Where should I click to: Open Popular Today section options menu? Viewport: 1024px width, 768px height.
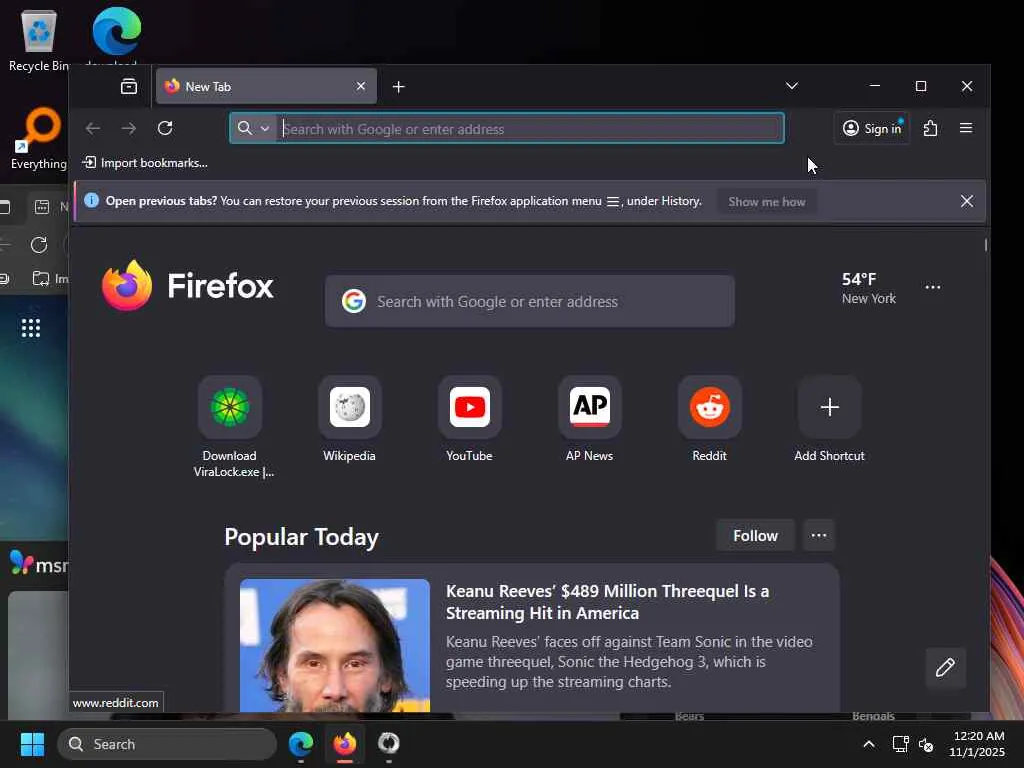click(819, 536)
